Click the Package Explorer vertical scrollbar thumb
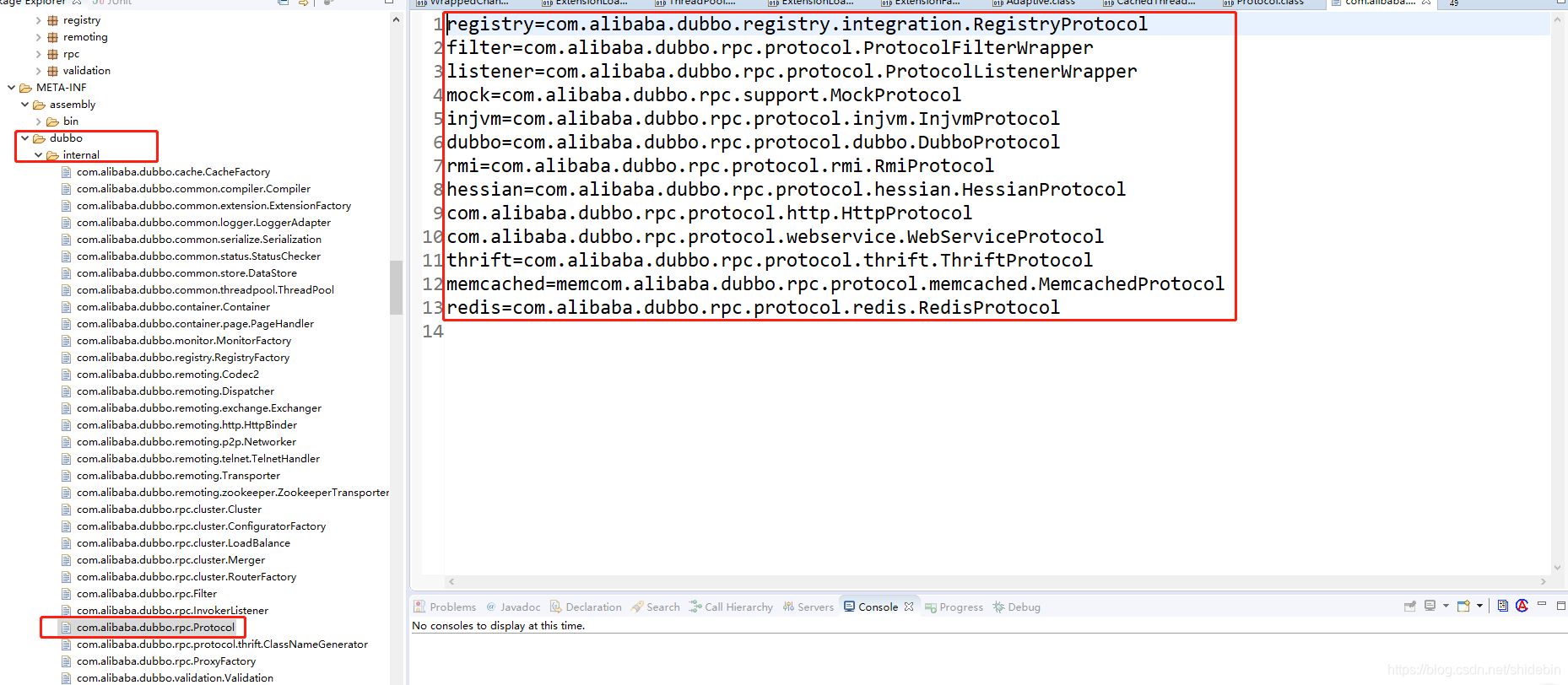Viewport: 1568px width, 685px height. (396, 288)
